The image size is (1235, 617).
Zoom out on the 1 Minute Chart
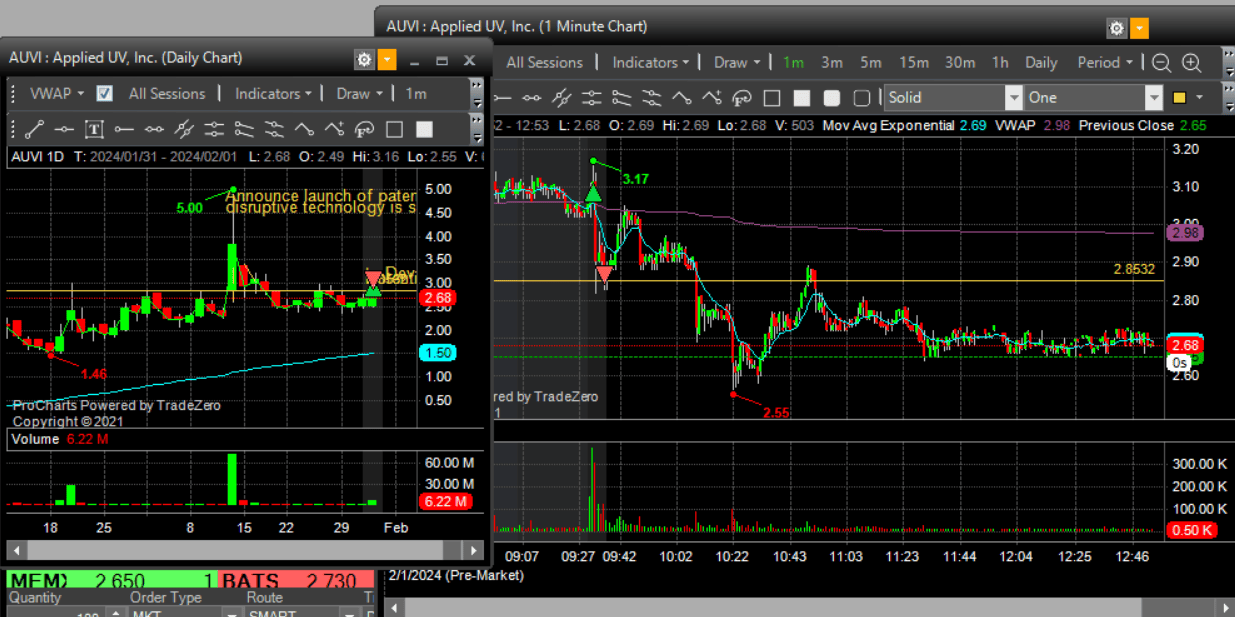[x=1161, y=63]
